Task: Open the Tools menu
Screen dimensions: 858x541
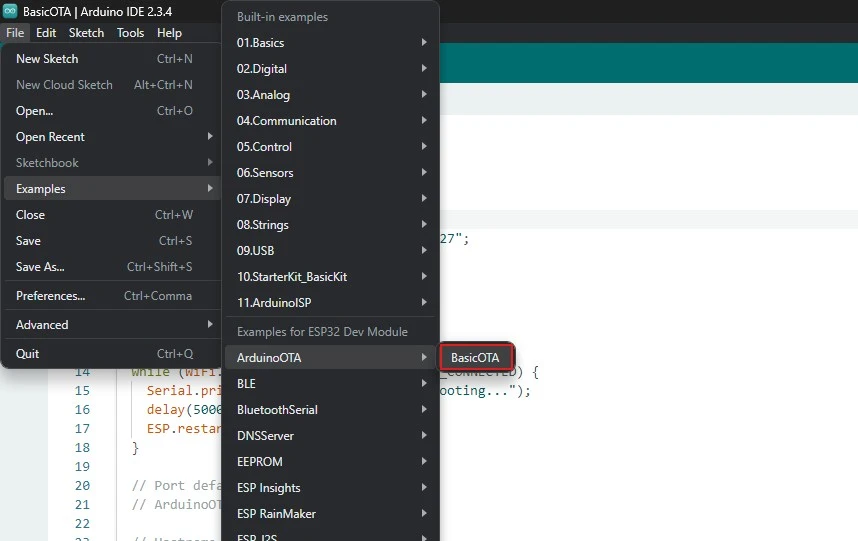Action: pos(130,33)
